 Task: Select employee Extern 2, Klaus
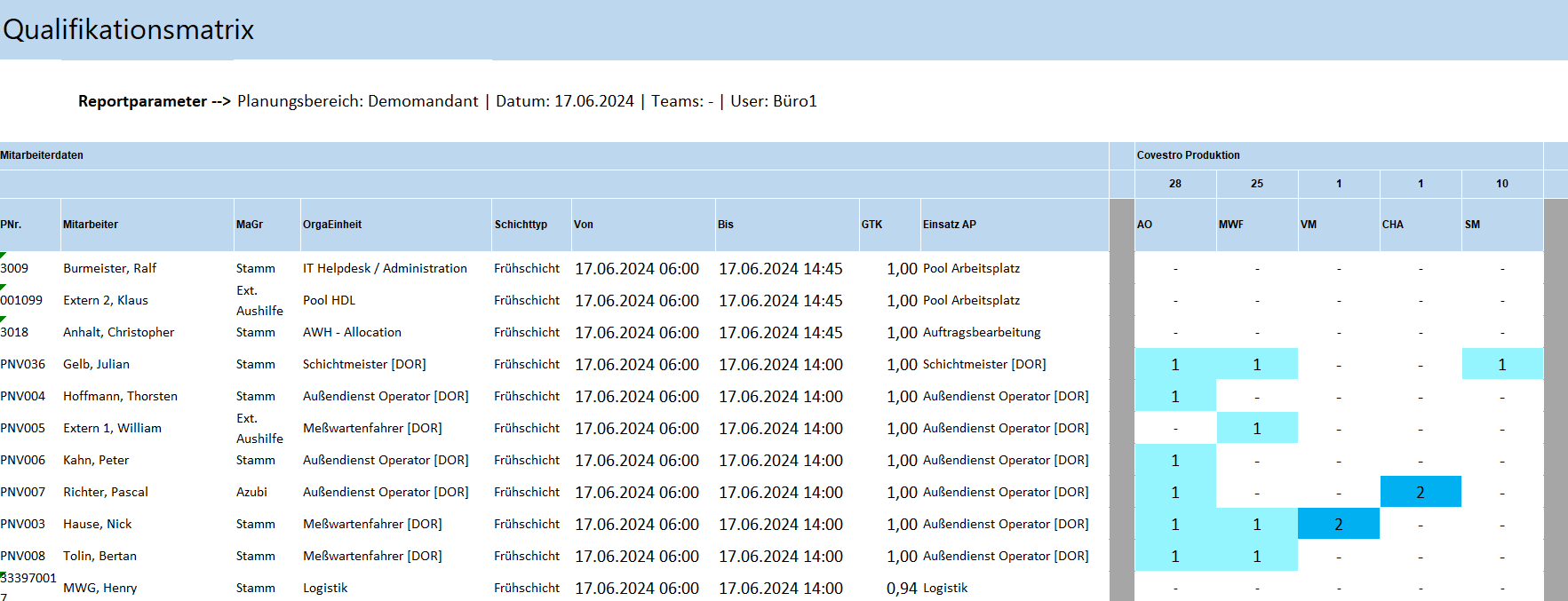[x=106, y=300]
